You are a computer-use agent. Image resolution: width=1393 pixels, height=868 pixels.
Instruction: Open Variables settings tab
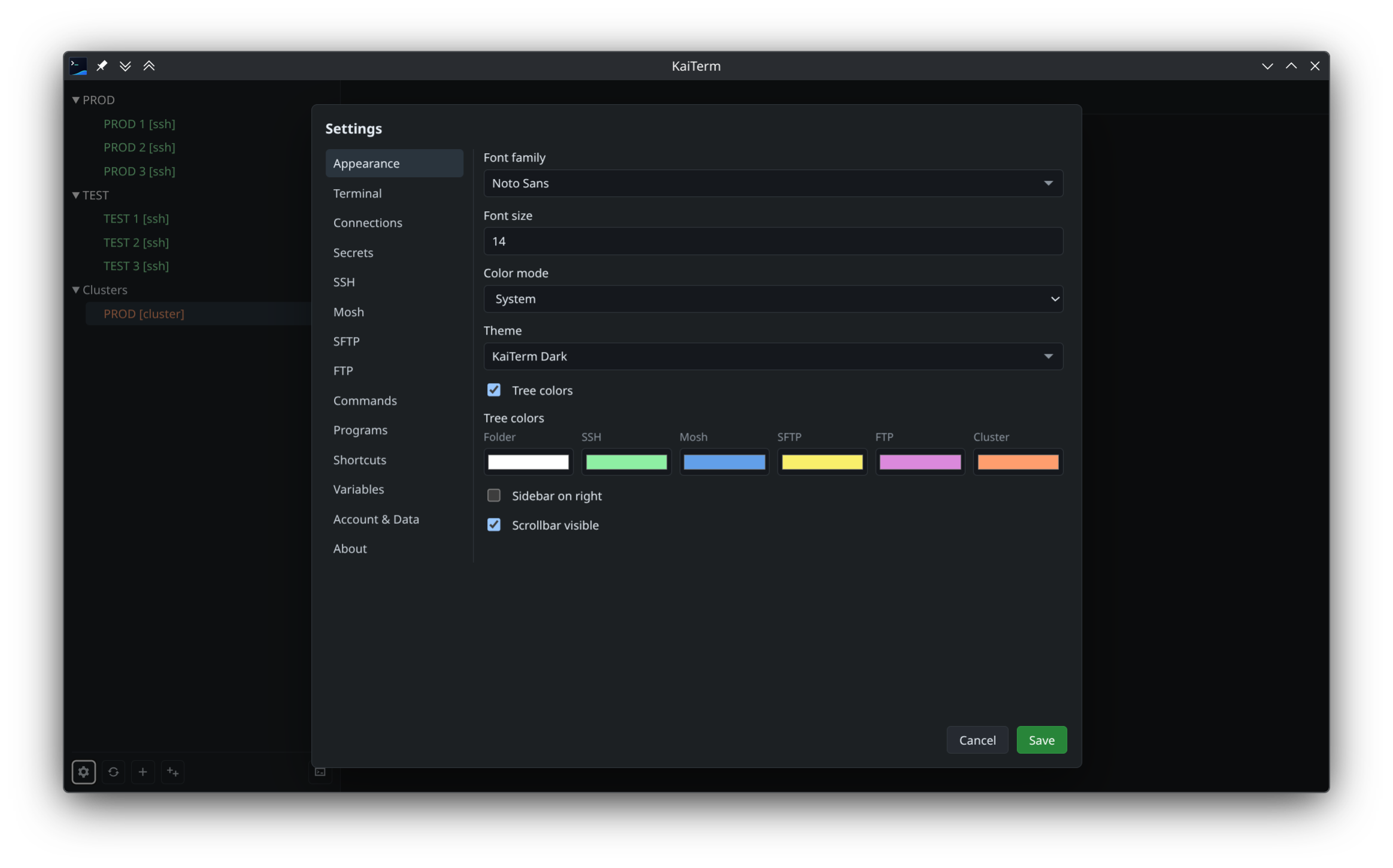coord(394,489)
